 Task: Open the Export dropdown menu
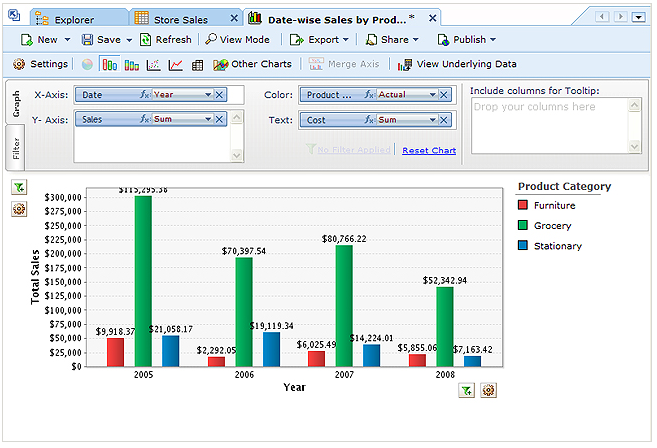click(319, 39)
